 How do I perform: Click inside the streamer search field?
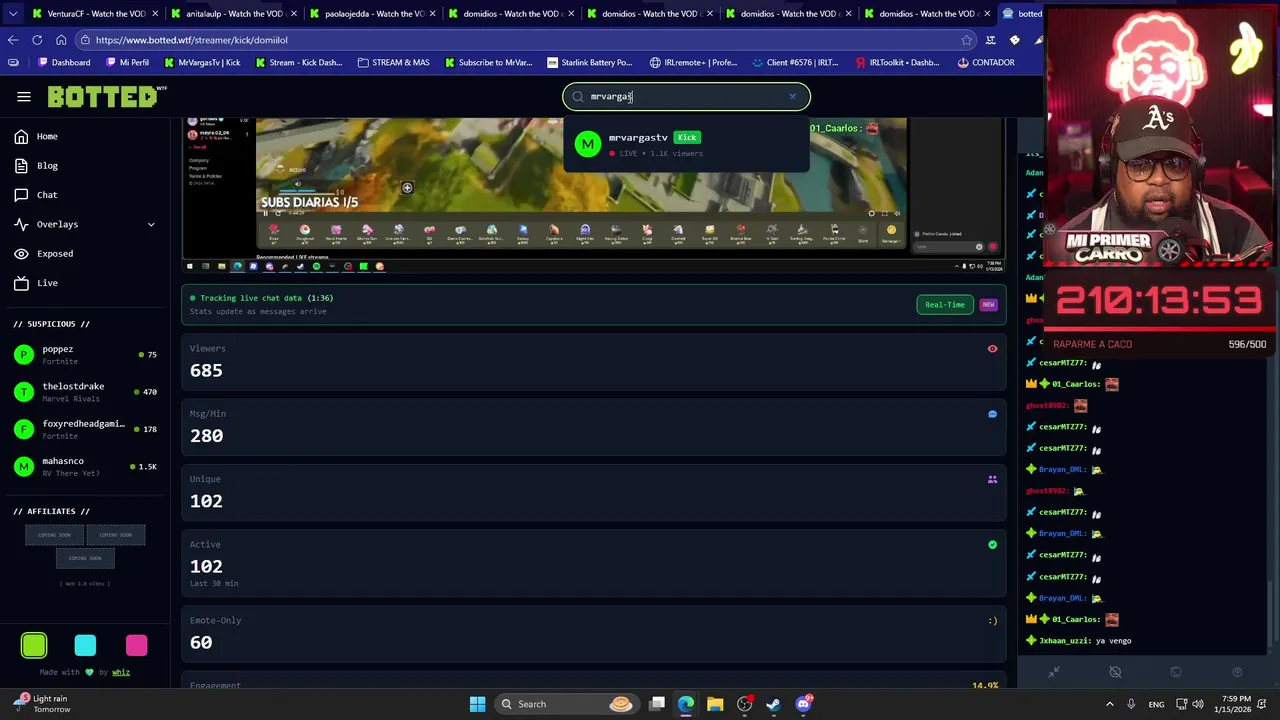(686, 97)
